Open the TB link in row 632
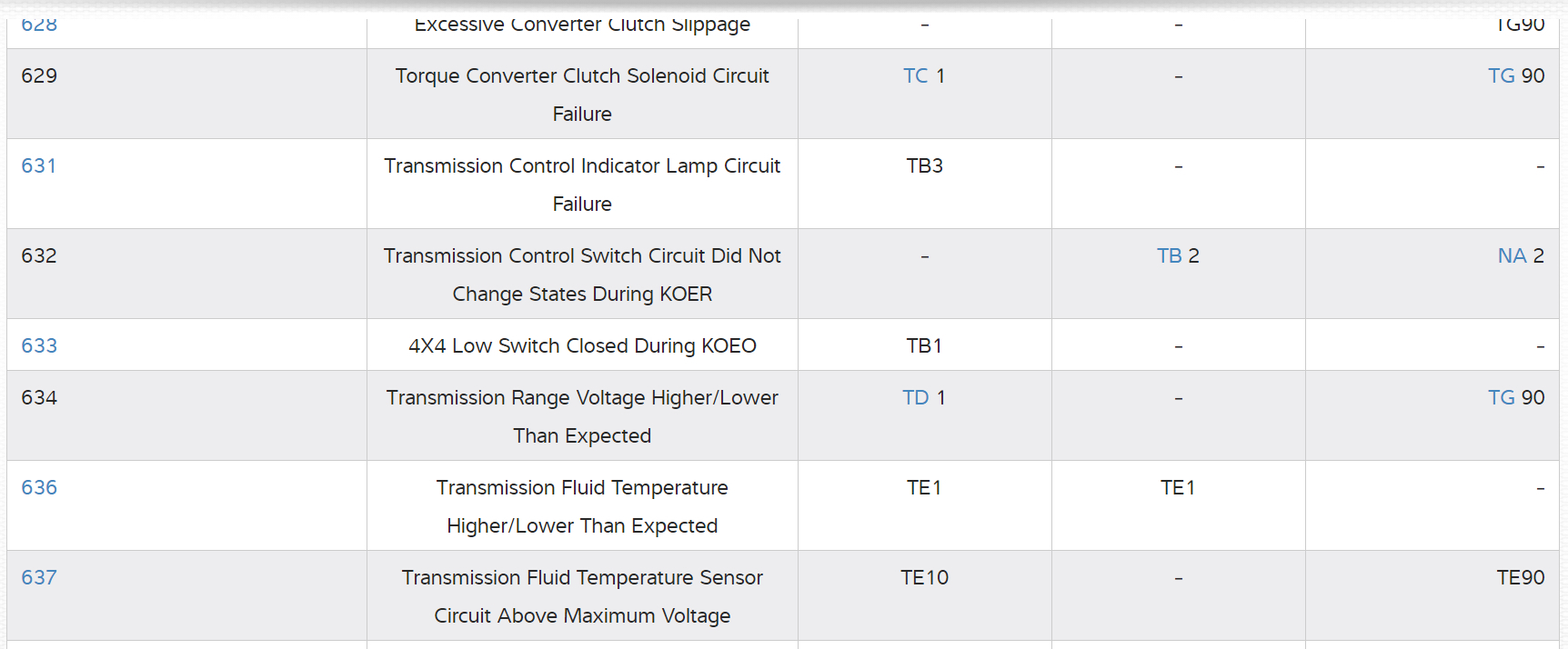The width and height of the screenshot is (1568, 649). [x=1169, y=255]
